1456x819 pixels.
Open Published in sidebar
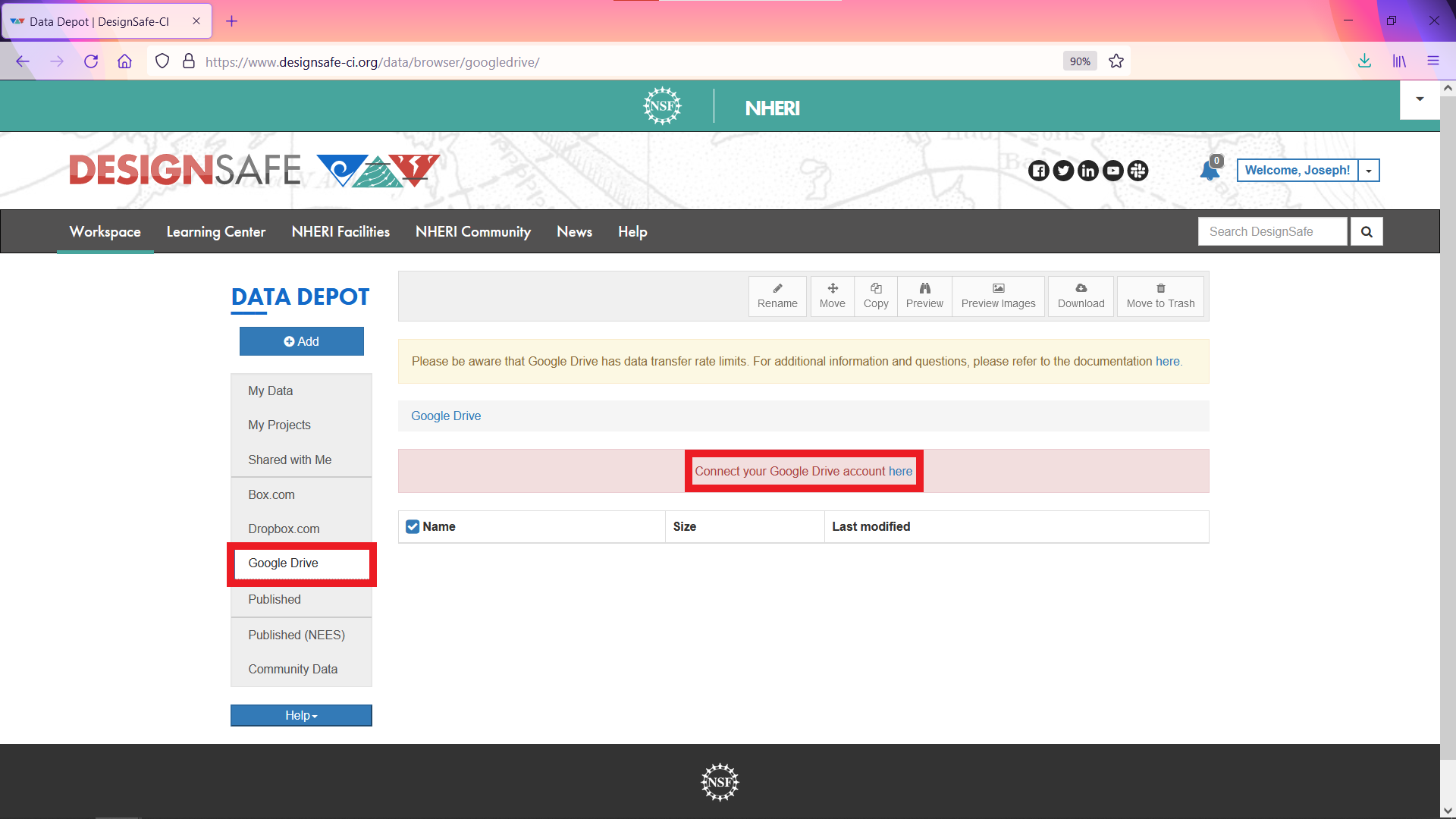point(301,599)
